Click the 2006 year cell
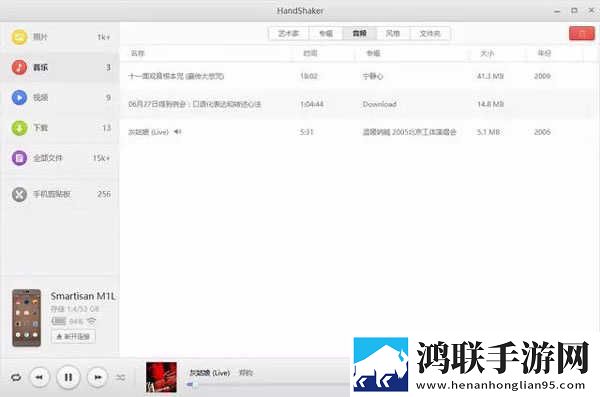The width and height of the screenshot is (600, 397). [x=542, y=132]
